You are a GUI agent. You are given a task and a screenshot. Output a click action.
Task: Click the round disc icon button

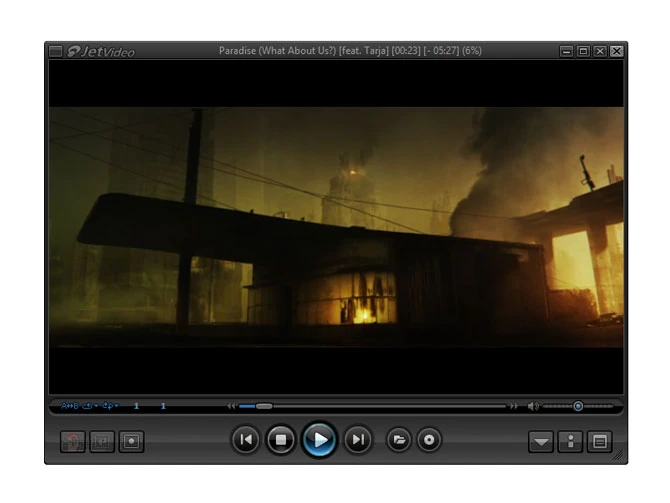(429, 440)
